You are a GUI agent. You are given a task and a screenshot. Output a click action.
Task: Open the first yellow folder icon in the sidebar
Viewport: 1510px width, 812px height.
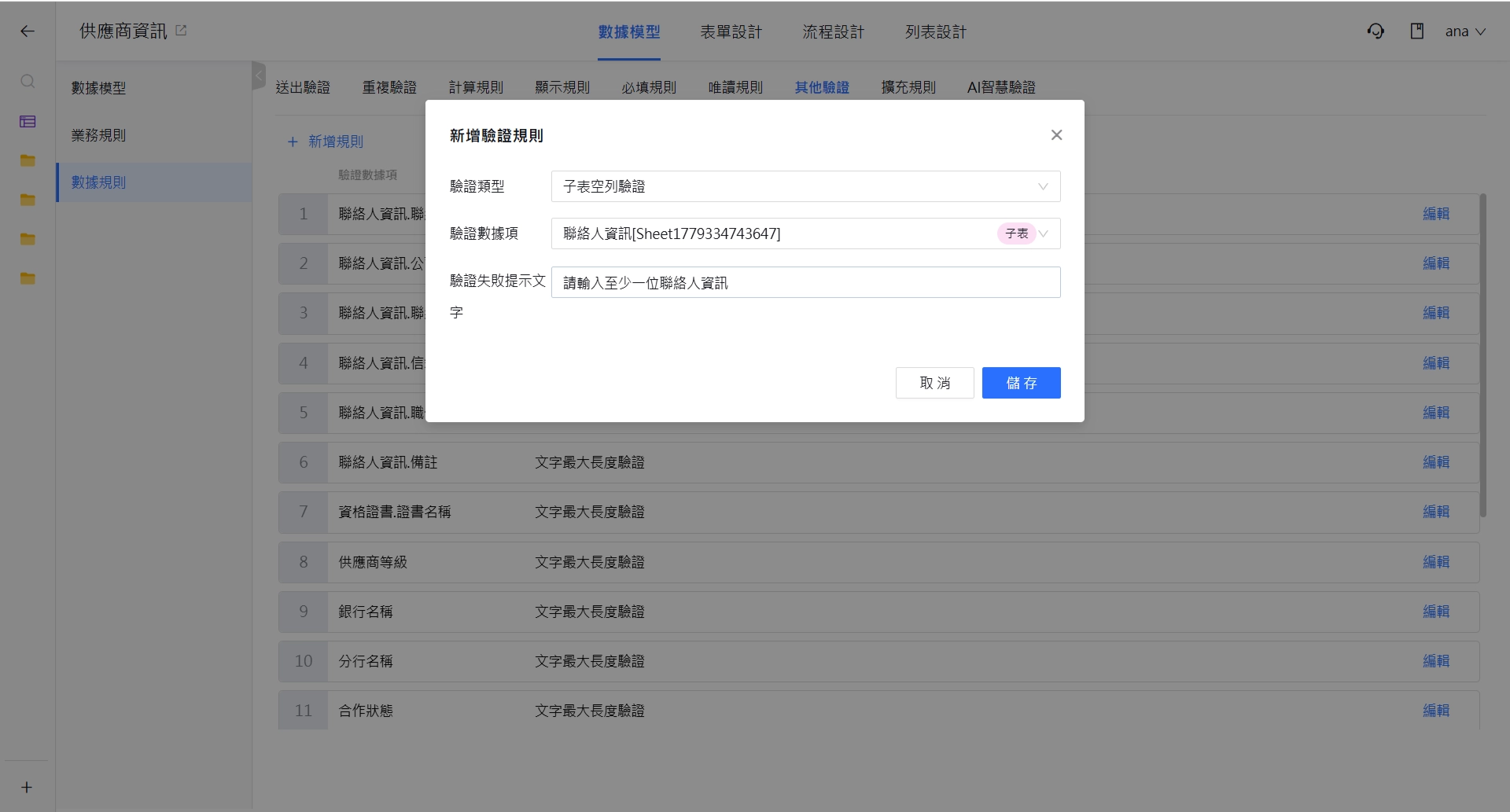tap(28, 160)
